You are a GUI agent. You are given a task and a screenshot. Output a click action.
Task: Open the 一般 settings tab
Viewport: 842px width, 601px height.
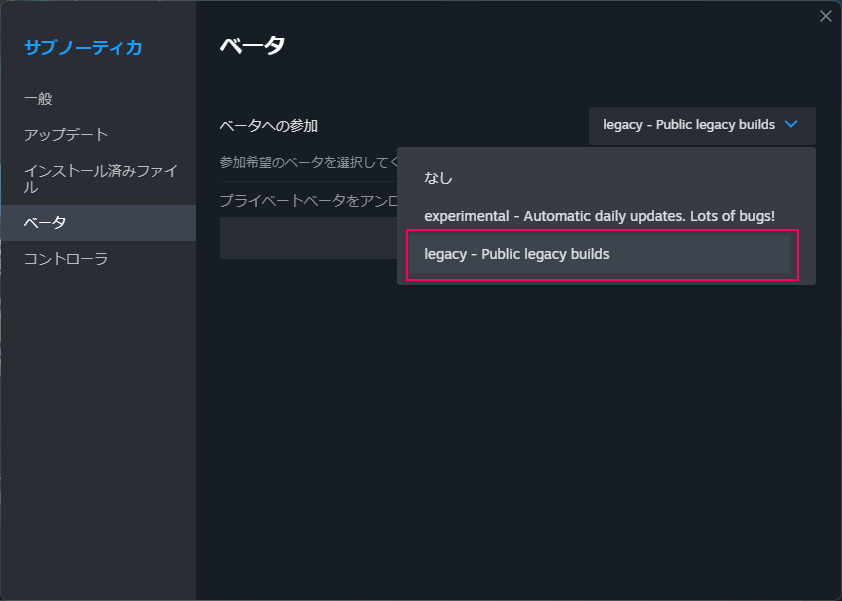click(98, 99)
